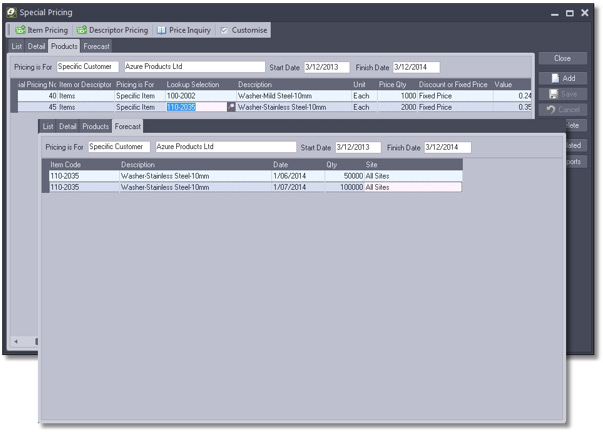Click the lookup icon beside 110-2035

[x=232, y=106]
